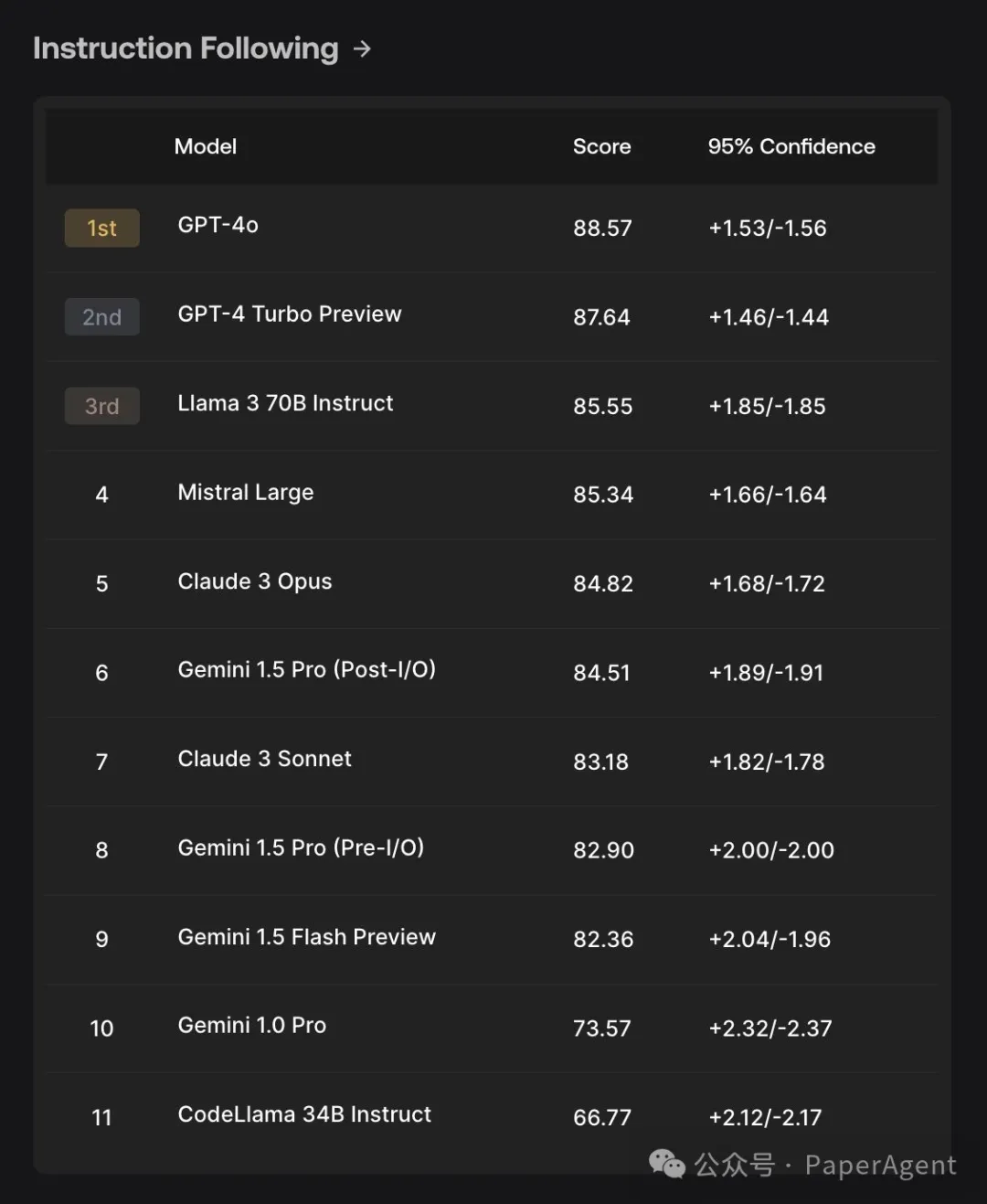This screenshot has width=987, height=1204.
Task: Select the Model column header
Action: coord(206,146)
